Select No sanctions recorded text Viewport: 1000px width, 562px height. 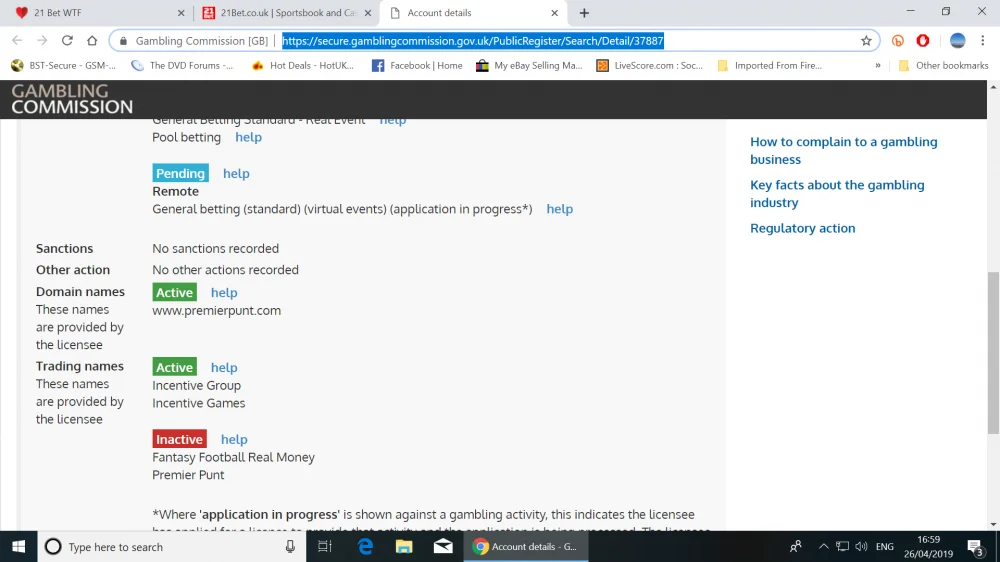click(216, 248)
